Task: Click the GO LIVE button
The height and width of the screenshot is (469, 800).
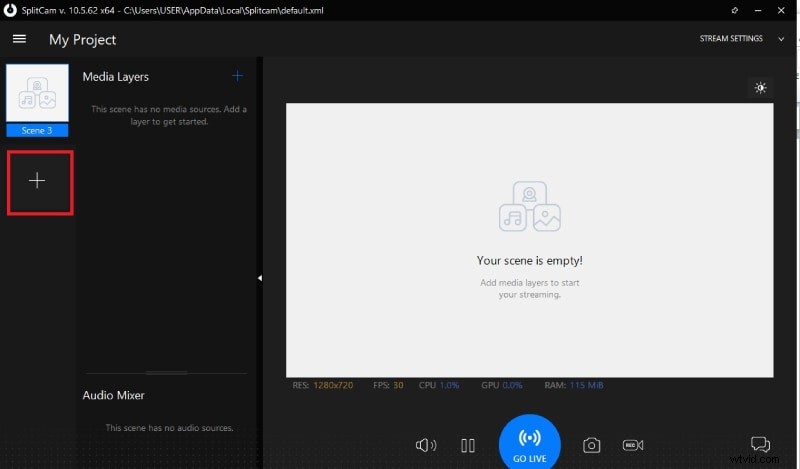Action: tap(530, 442)
